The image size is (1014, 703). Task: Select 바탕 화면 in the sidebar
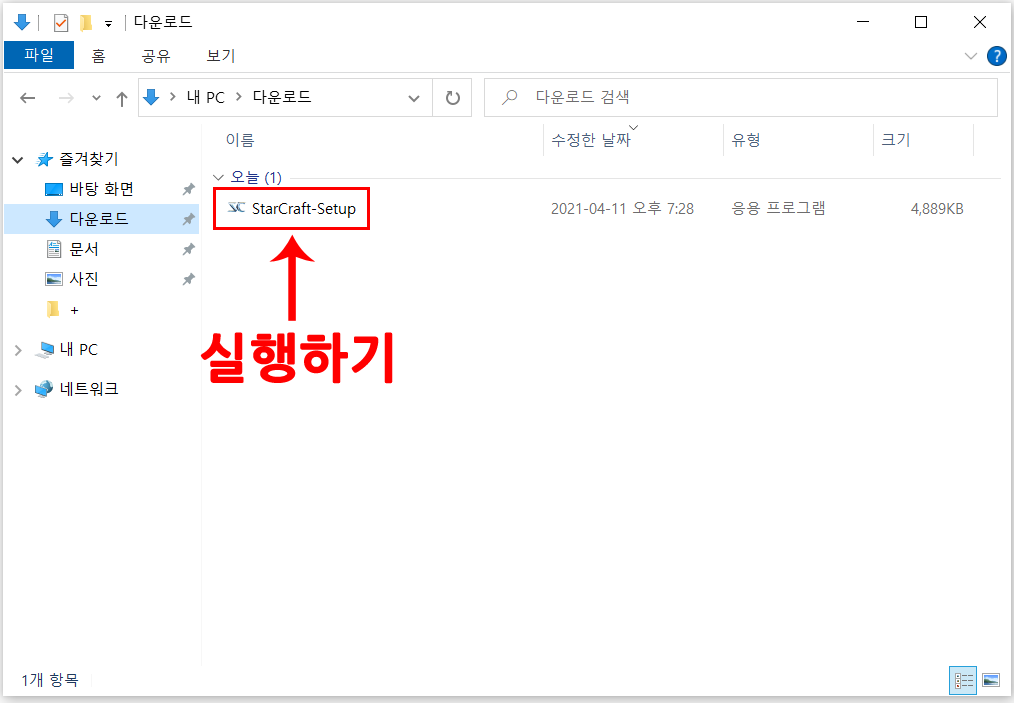coord(102,189)
